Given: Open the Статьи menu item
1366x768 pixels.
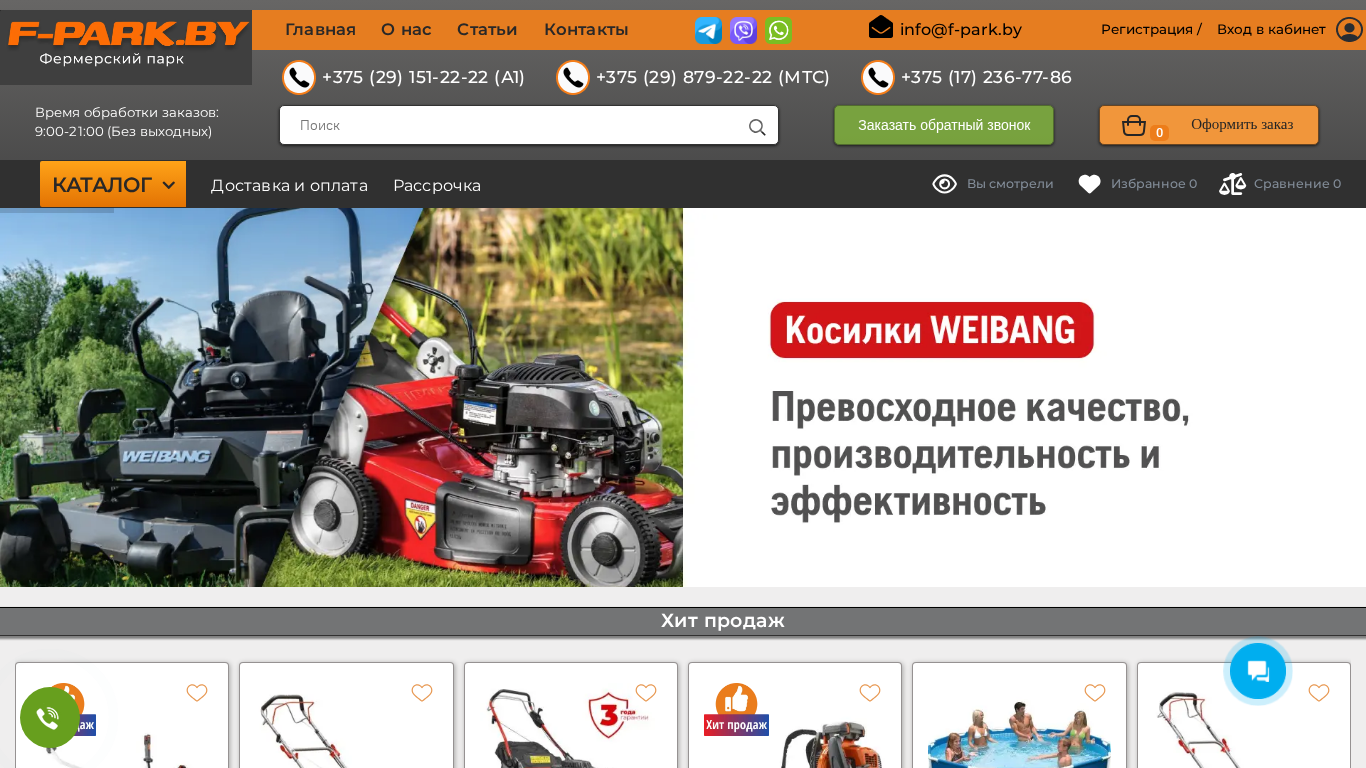Looking at the screenshot, I should [487, 30].
